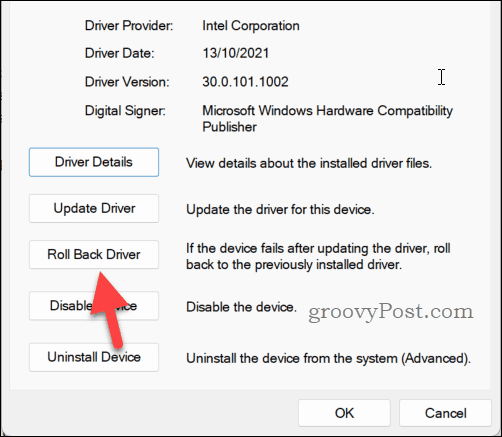Click the Update Driver button
The height and width of the screenshot is (437, 502).
click(x=94, y=209)
